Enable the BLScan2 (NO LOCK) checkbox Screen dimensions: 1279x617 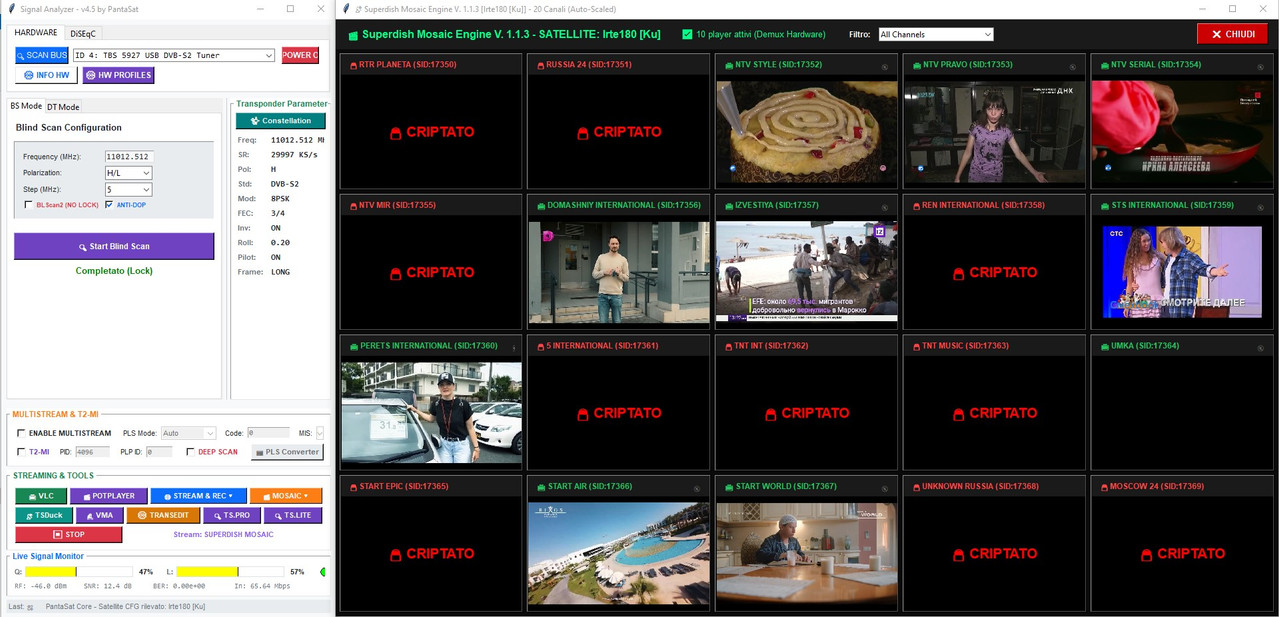(x=28, y=205)
